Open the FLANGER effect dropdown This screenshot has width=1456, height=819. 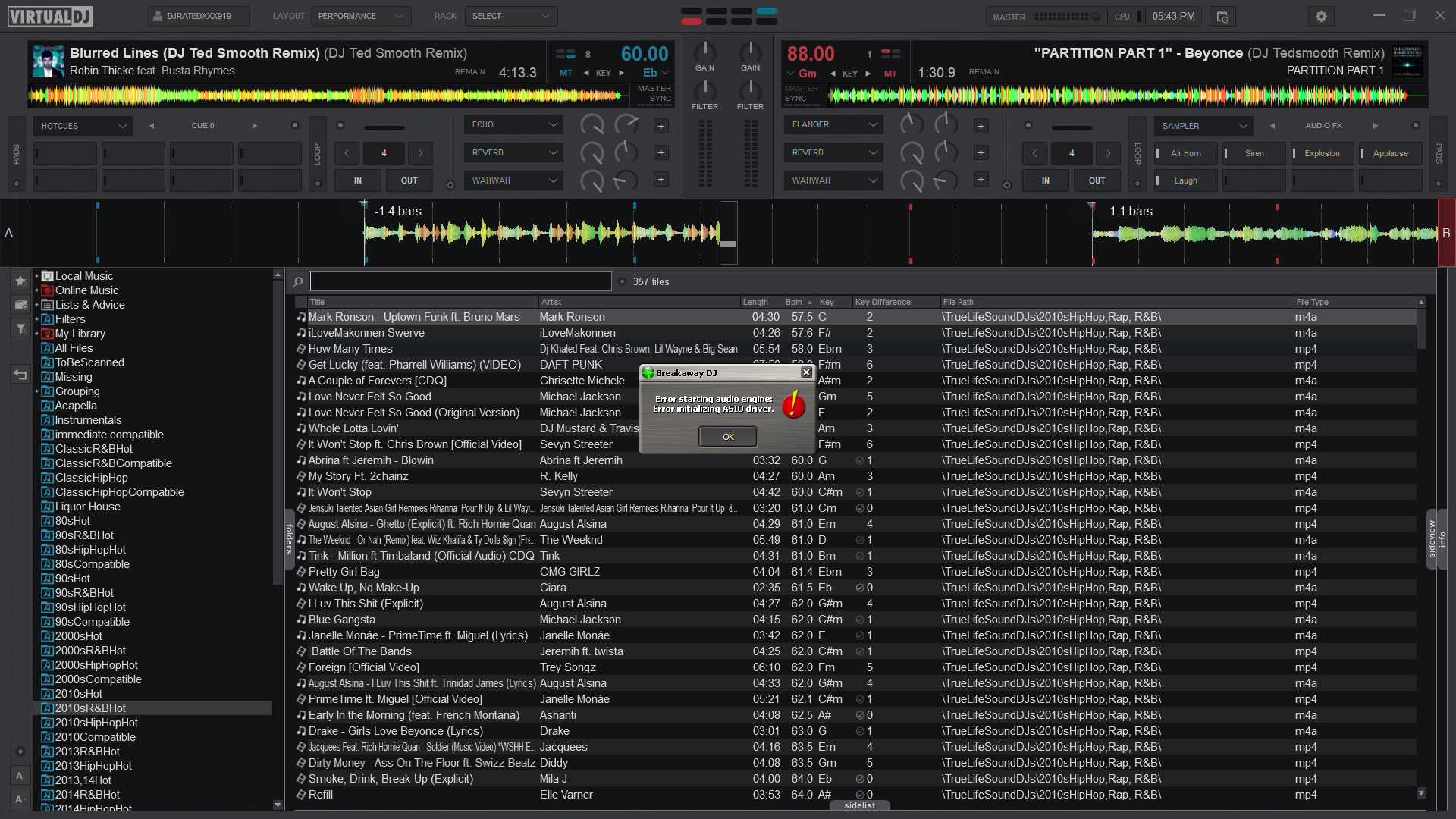coord(833,124)
